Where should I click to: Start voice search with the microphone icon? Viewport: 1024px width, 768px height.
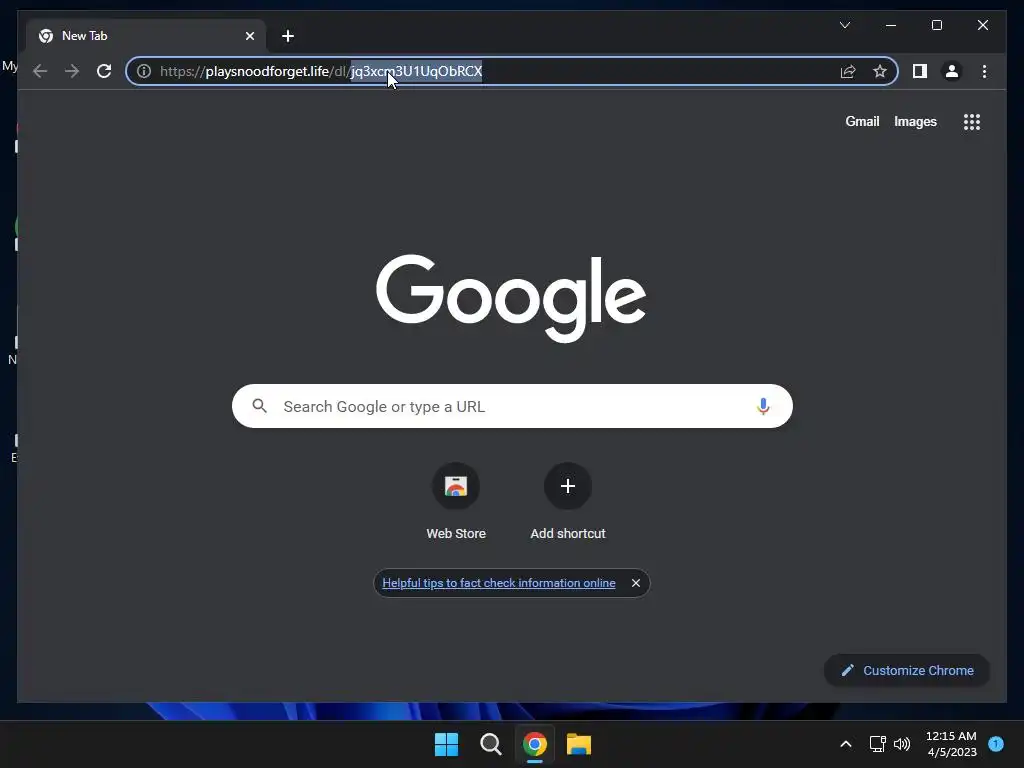pos(763,406)
